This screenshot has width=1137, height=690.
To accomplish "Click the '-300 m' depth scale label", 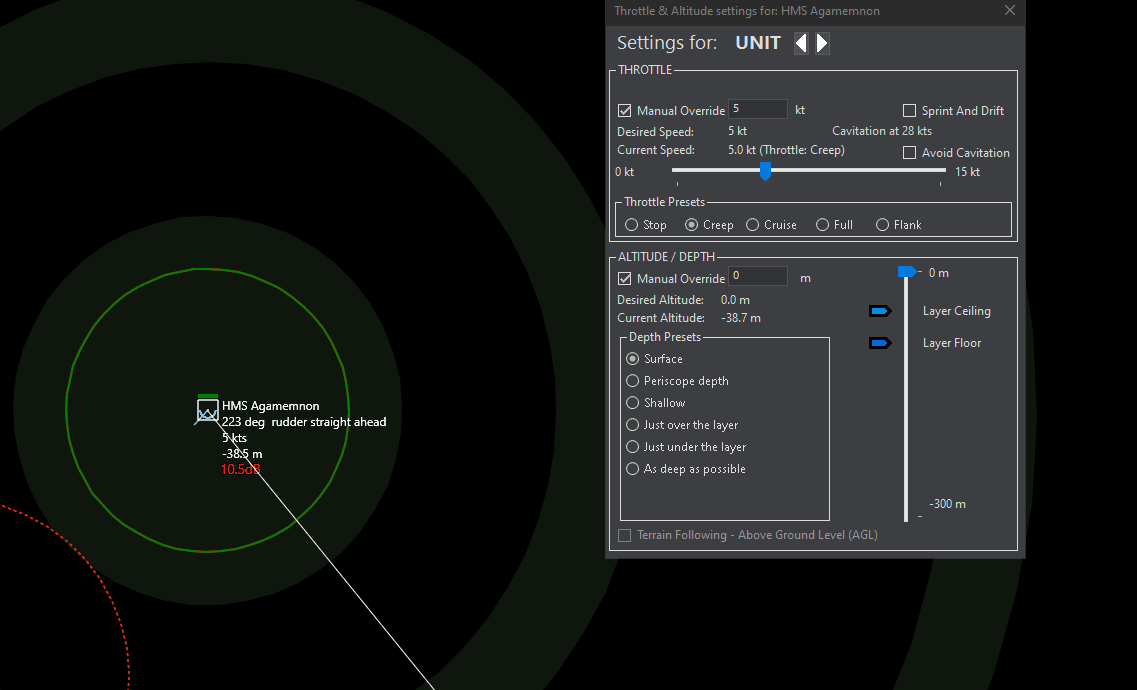I will [947, 504].
